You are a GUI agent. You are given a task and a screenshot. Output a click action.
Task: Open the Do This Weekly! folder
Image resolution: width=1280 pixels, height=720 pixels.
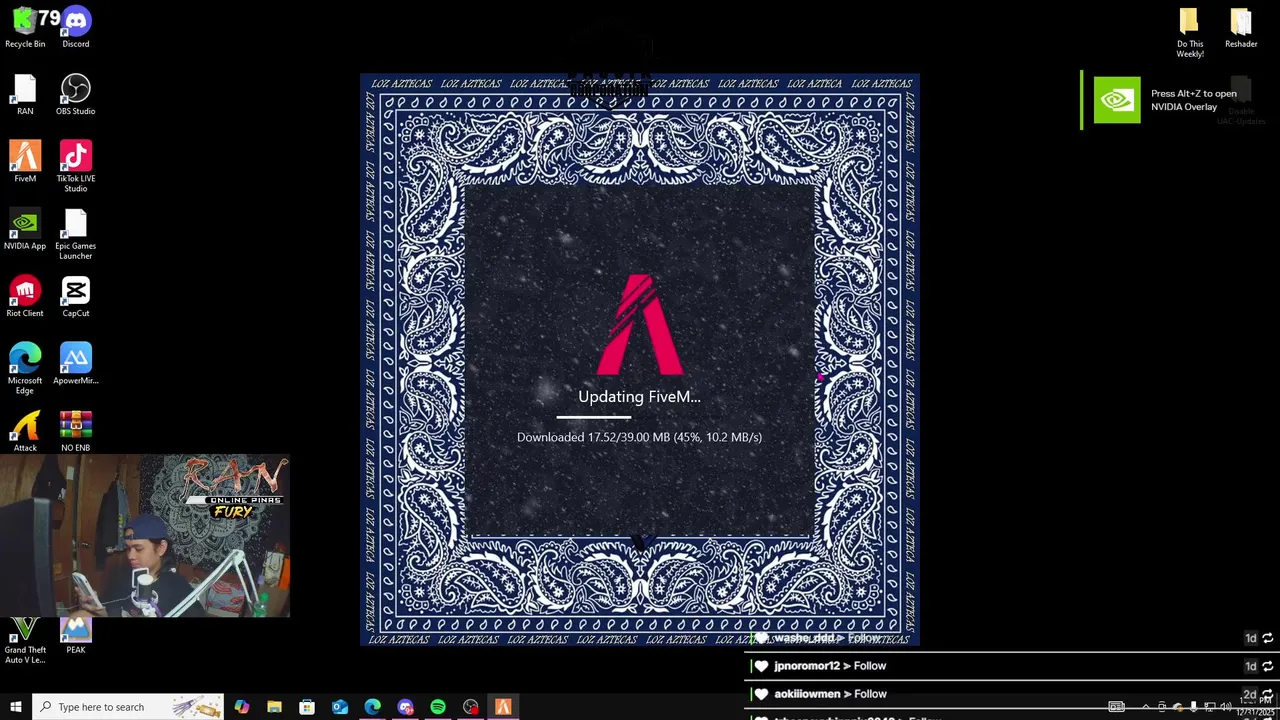1189,33
